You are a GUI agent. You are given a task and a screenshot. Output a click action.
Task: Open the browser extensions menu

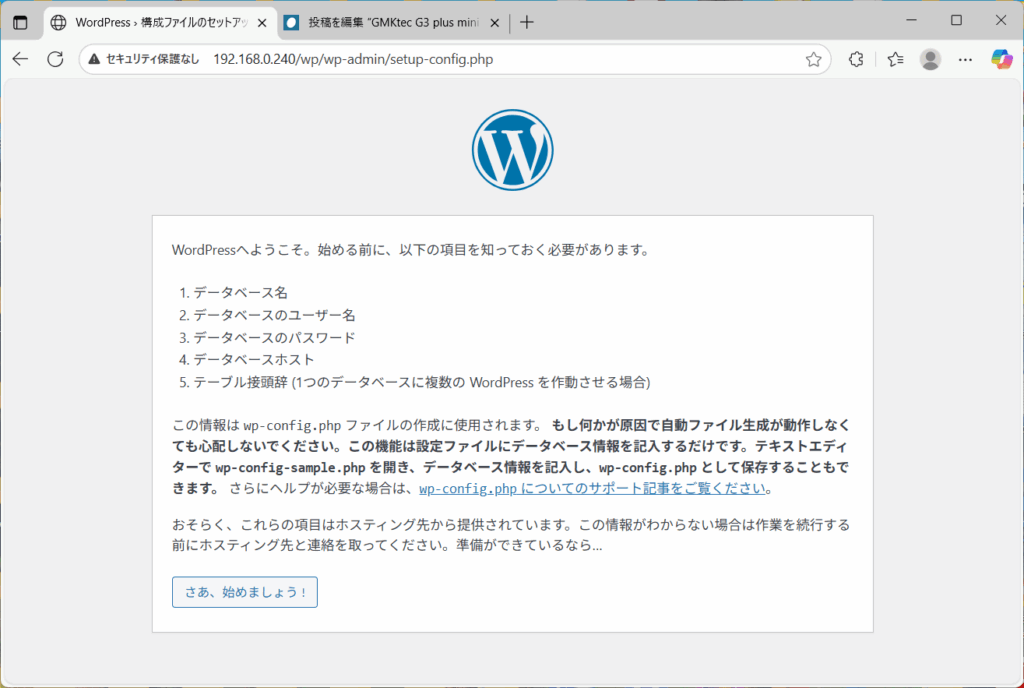tap(855, 59)
